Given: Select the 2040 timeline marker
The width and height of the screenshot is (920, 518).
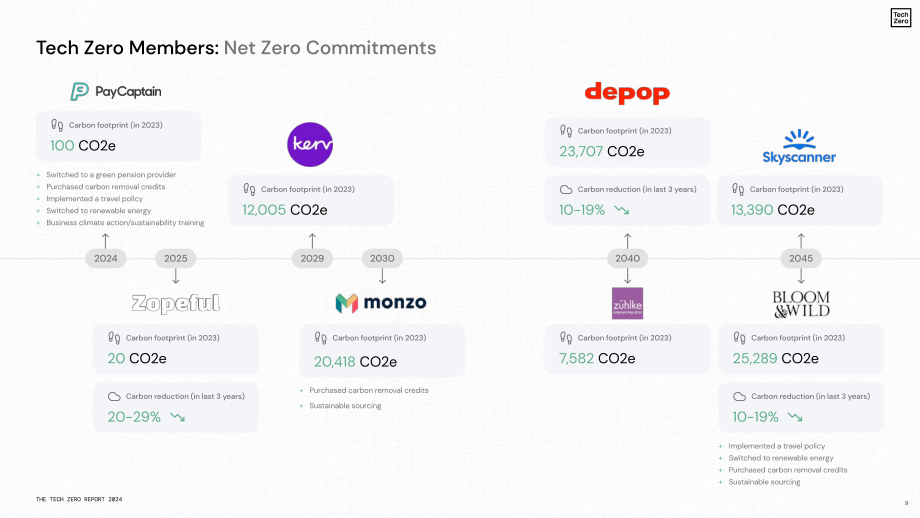Looking at the screenshot, I should (x=627, y=258).
